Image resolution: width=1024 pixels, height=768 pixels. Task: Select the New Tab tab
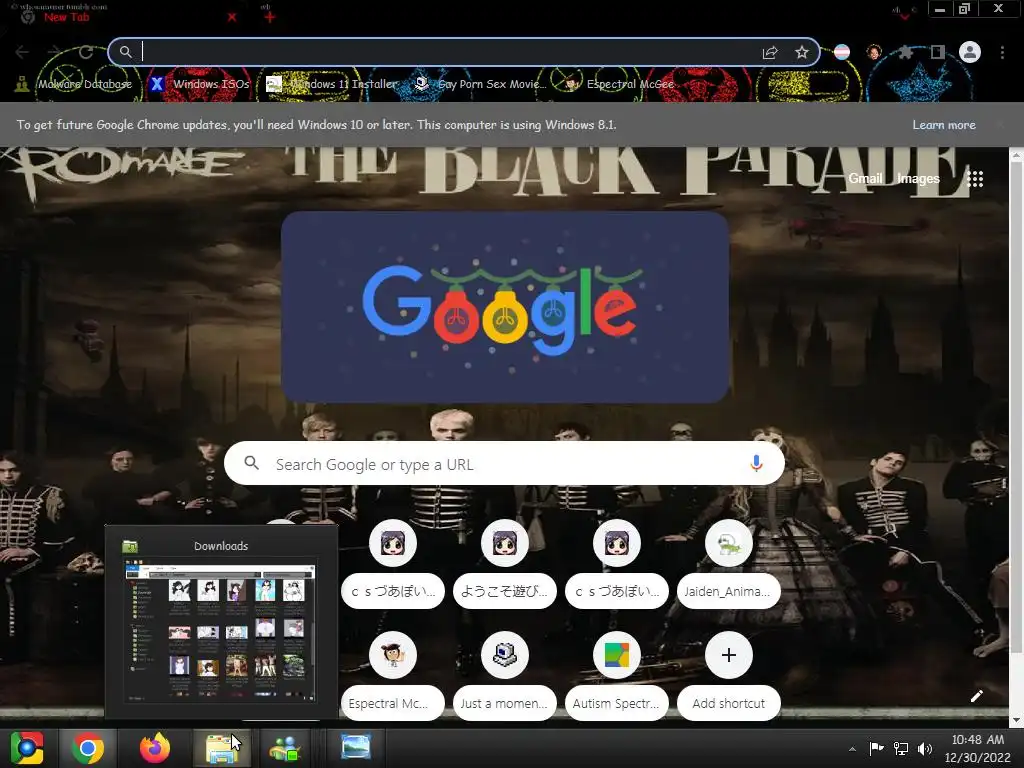pos(124,17)
